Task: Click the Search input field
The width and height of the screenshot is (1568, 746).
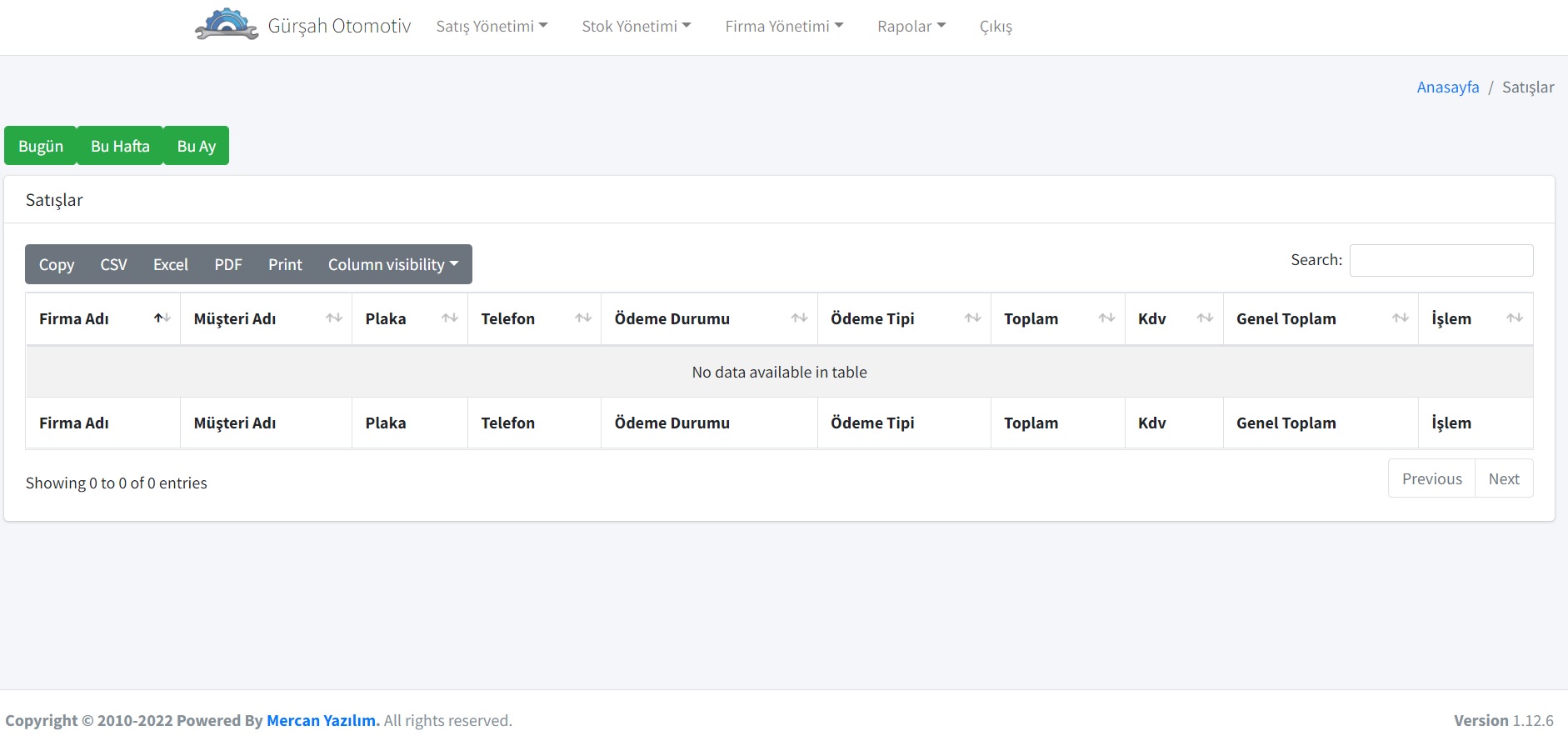Action: point(1441,260)
